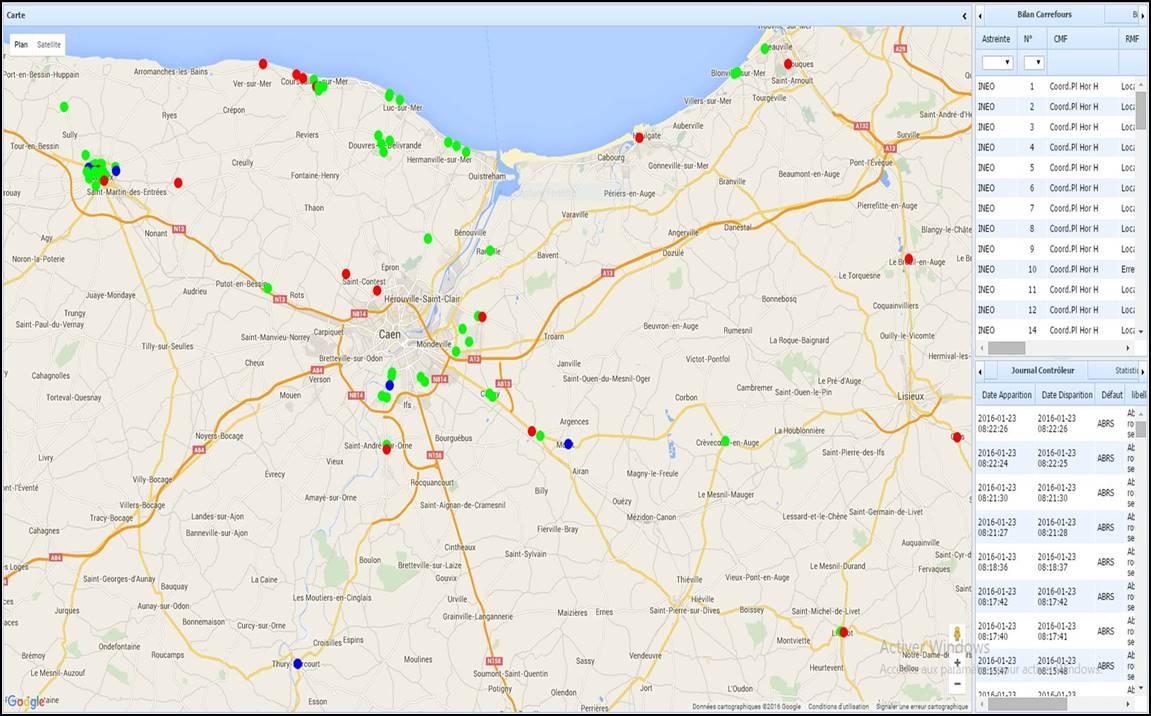
Task: Zoom out with the map minus button
Action: 956,684
